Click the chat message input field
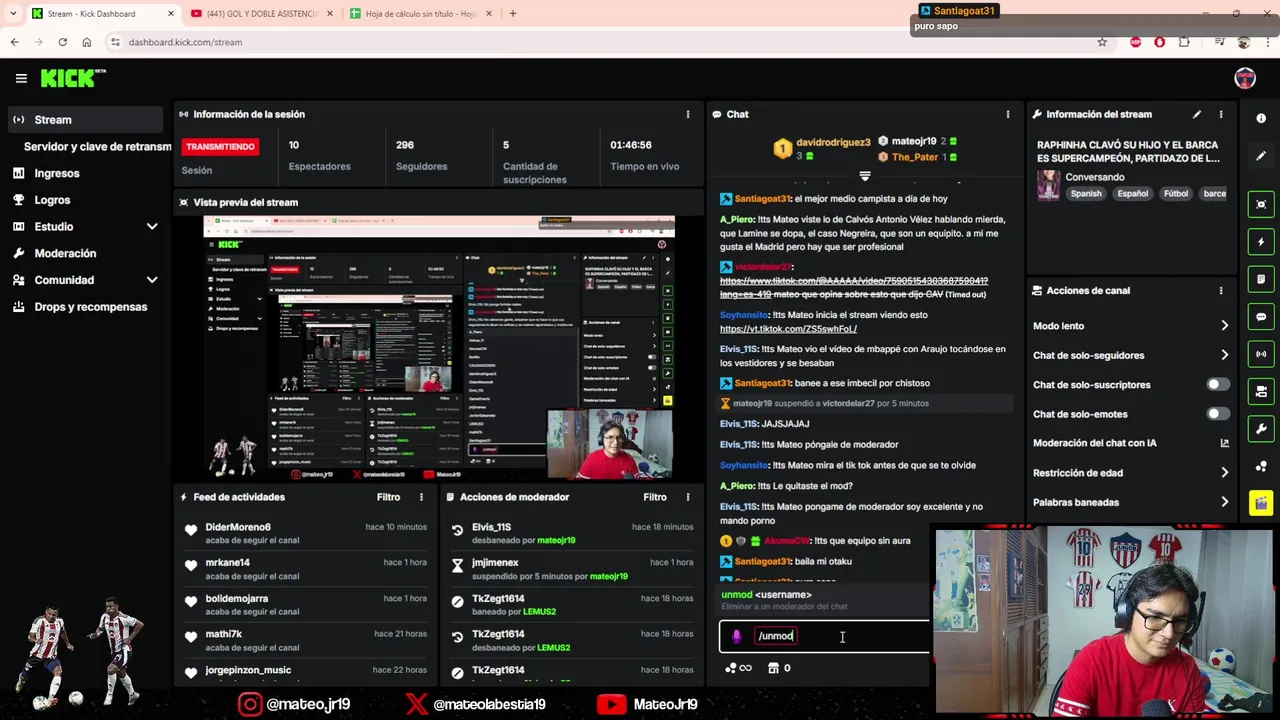This screenshot has height=720, width=1280. (824, 636)
